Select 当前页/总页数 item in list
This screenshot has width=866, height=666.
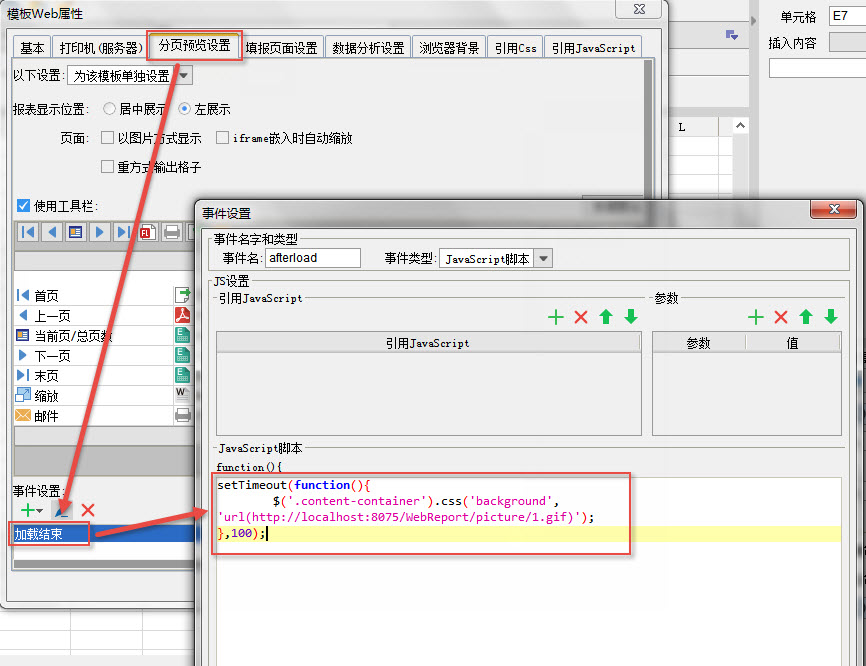tap(94, 335)
